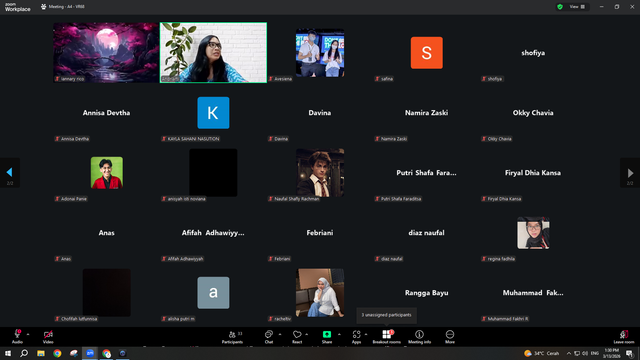Screen dimensions: 640x360
Task: Click Leave room button
Action: point(624,337)
